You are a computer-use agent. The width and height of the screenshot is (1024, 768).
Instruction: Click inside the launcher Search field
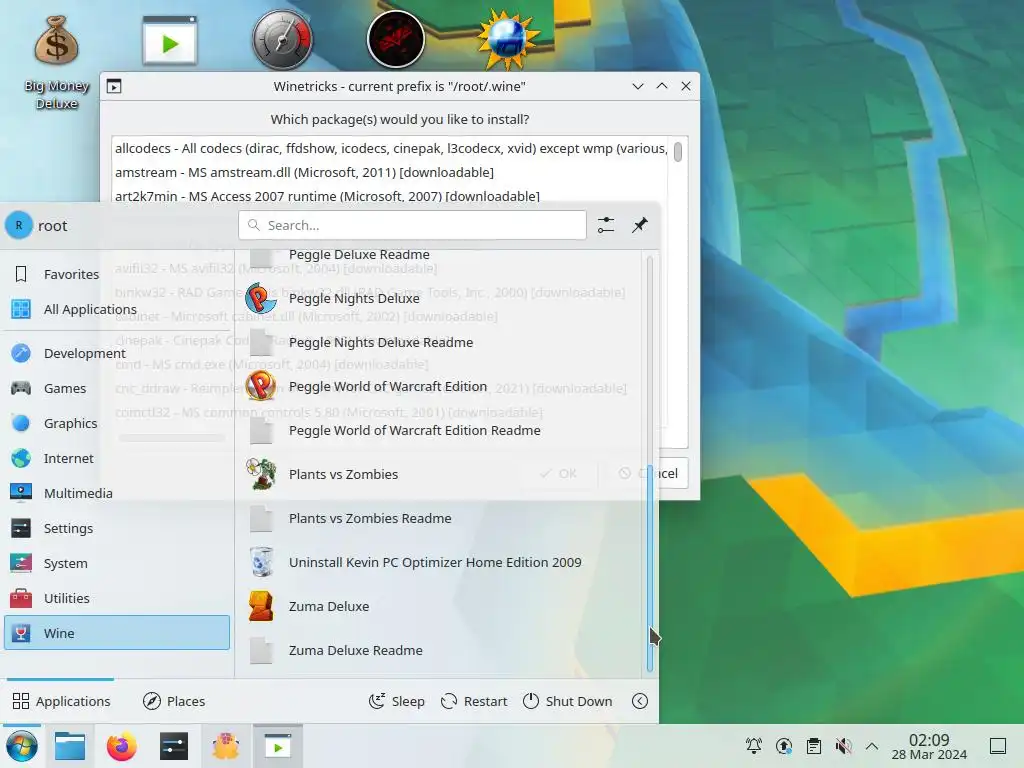tap(412, 225)
